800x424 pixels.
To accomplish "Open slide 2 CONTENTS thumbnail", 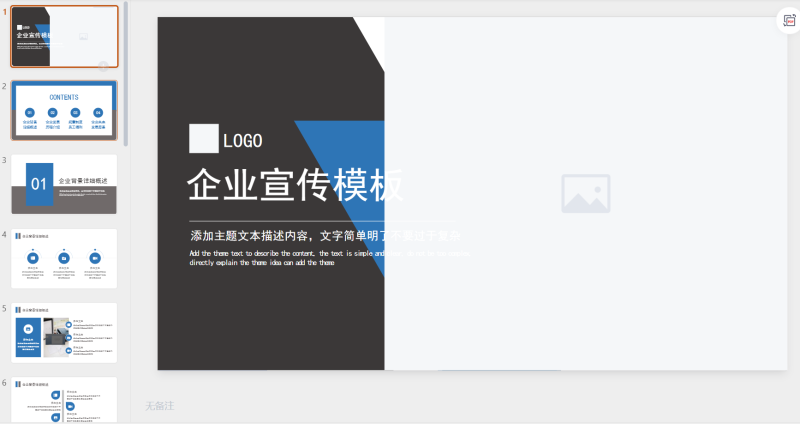I will point(64,110).
